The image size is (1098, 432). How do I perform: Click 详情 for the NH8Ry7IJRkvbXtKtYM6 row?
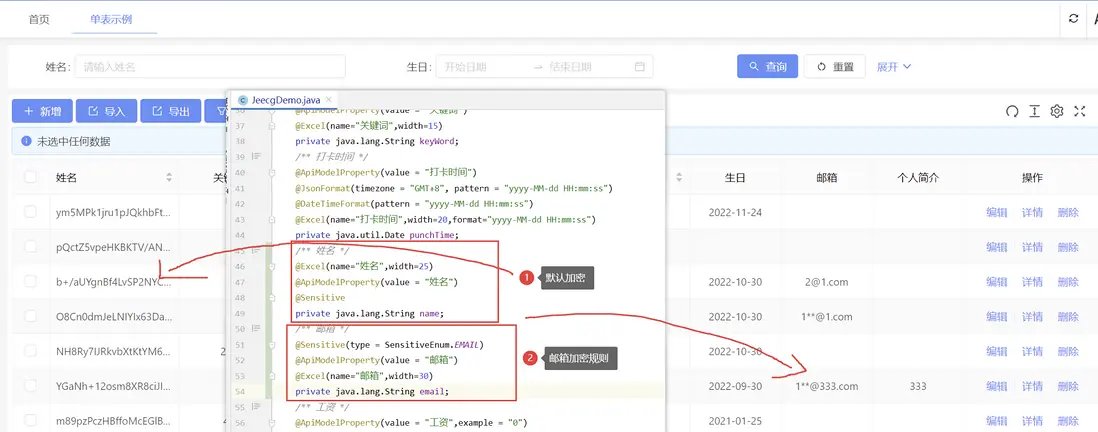[x=1032, y=351]
